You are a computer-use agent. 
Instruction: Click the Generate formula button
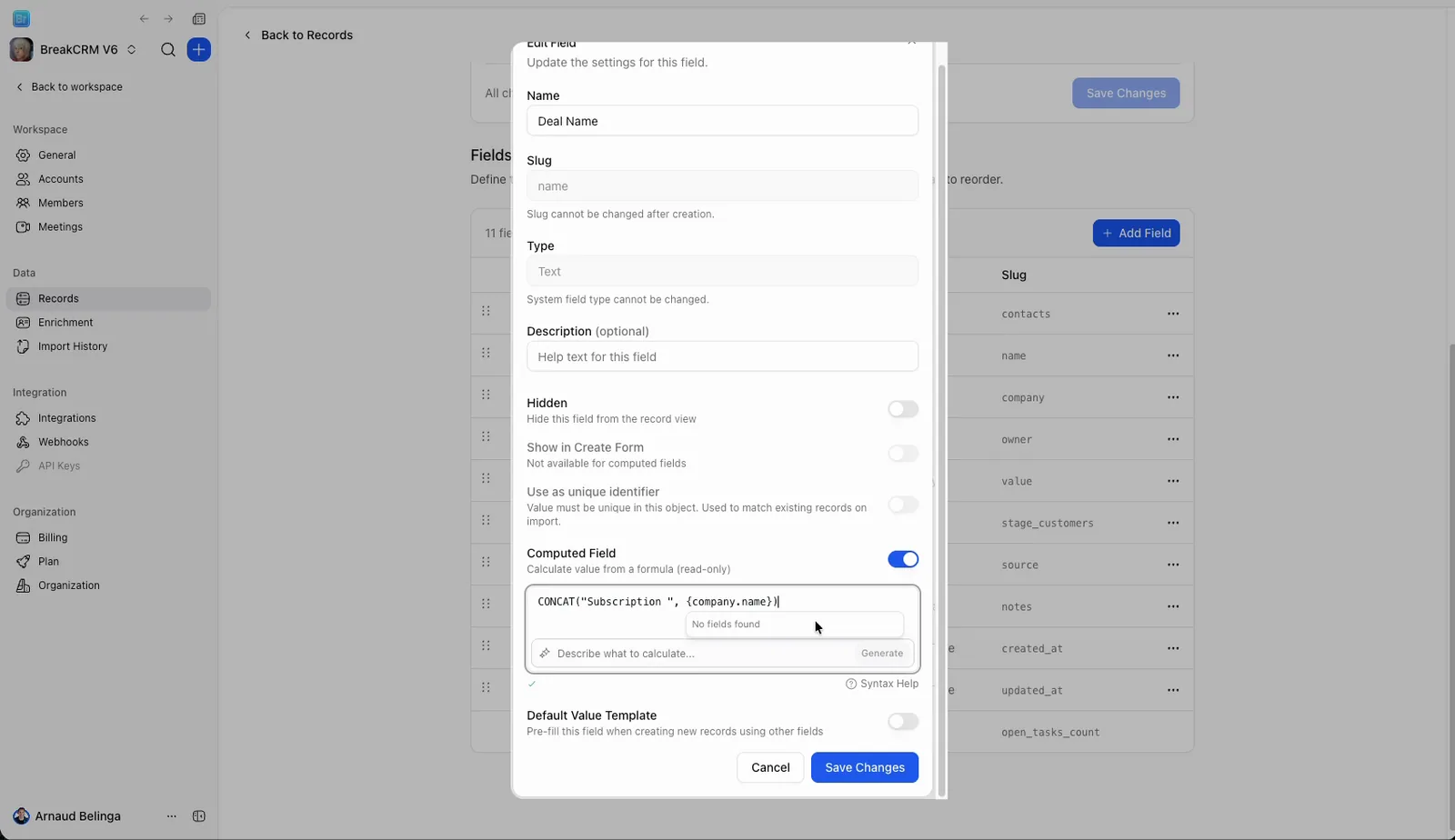[x=882, y=654]
